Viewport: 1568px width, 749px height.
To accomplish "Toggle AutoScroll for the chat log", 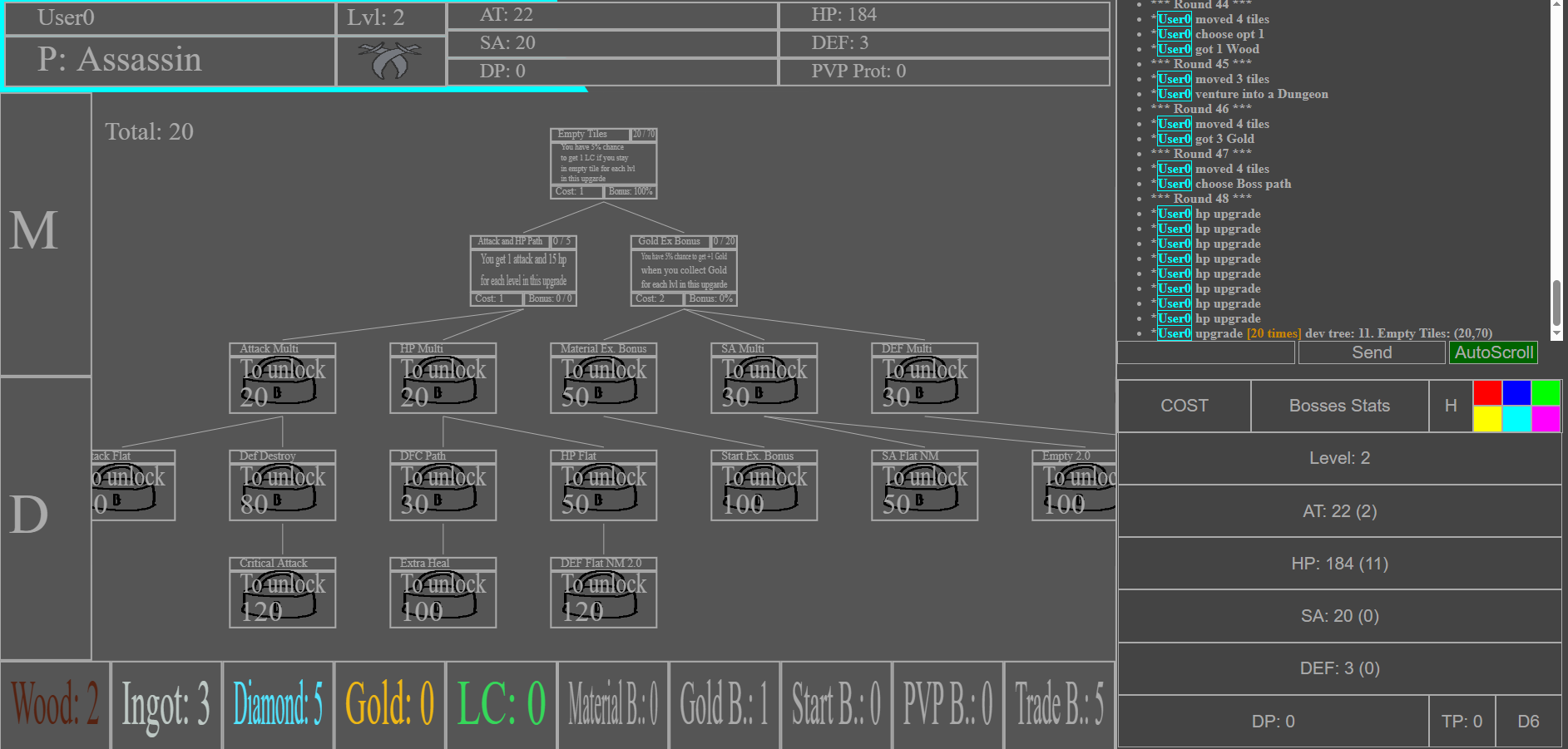I will pyautogui.click(x=1493, y=352).
